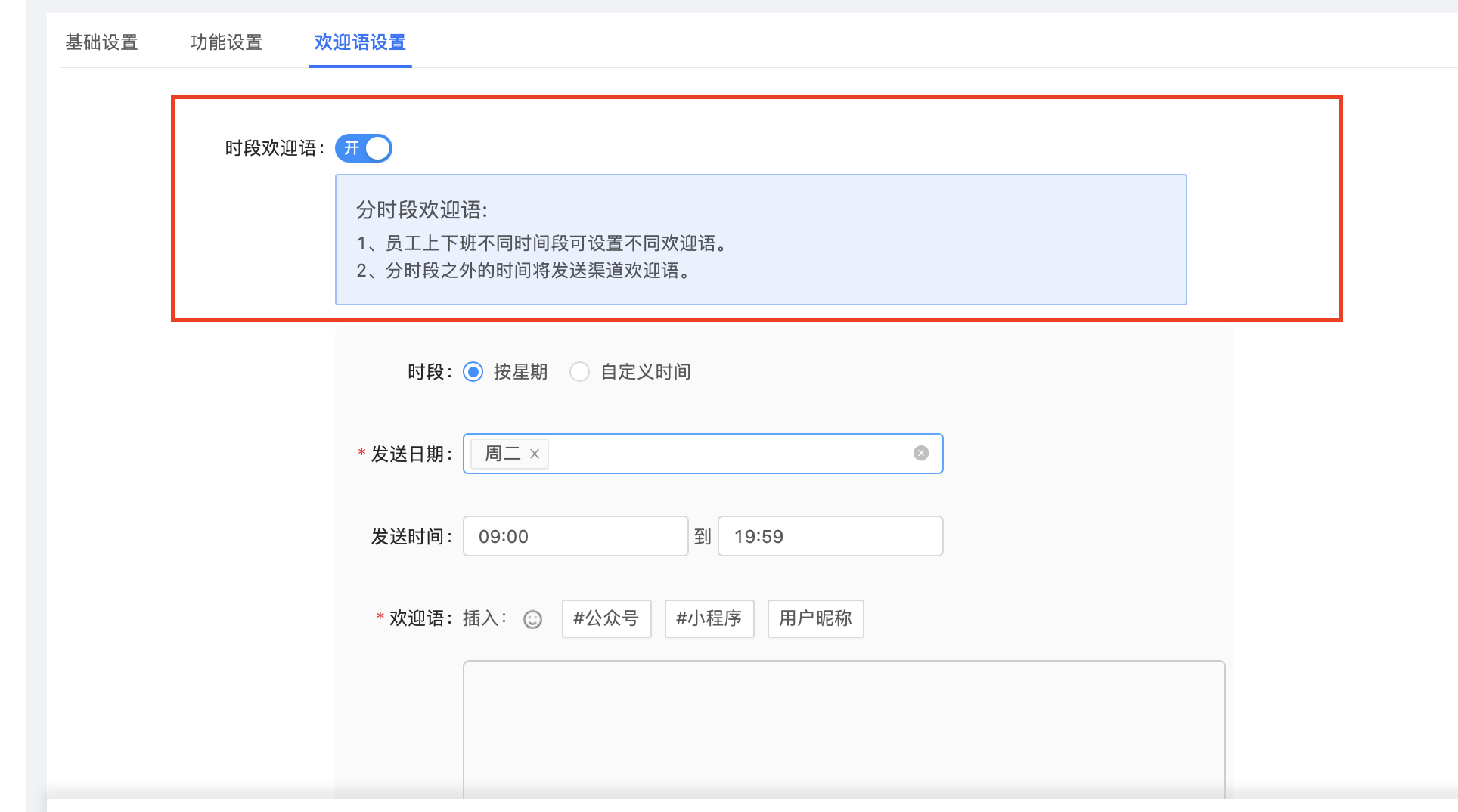Switch to the 基础设置 tab
Image resolution: width=1458 pixels, height=812 pixels.
(x=101, y=42)
